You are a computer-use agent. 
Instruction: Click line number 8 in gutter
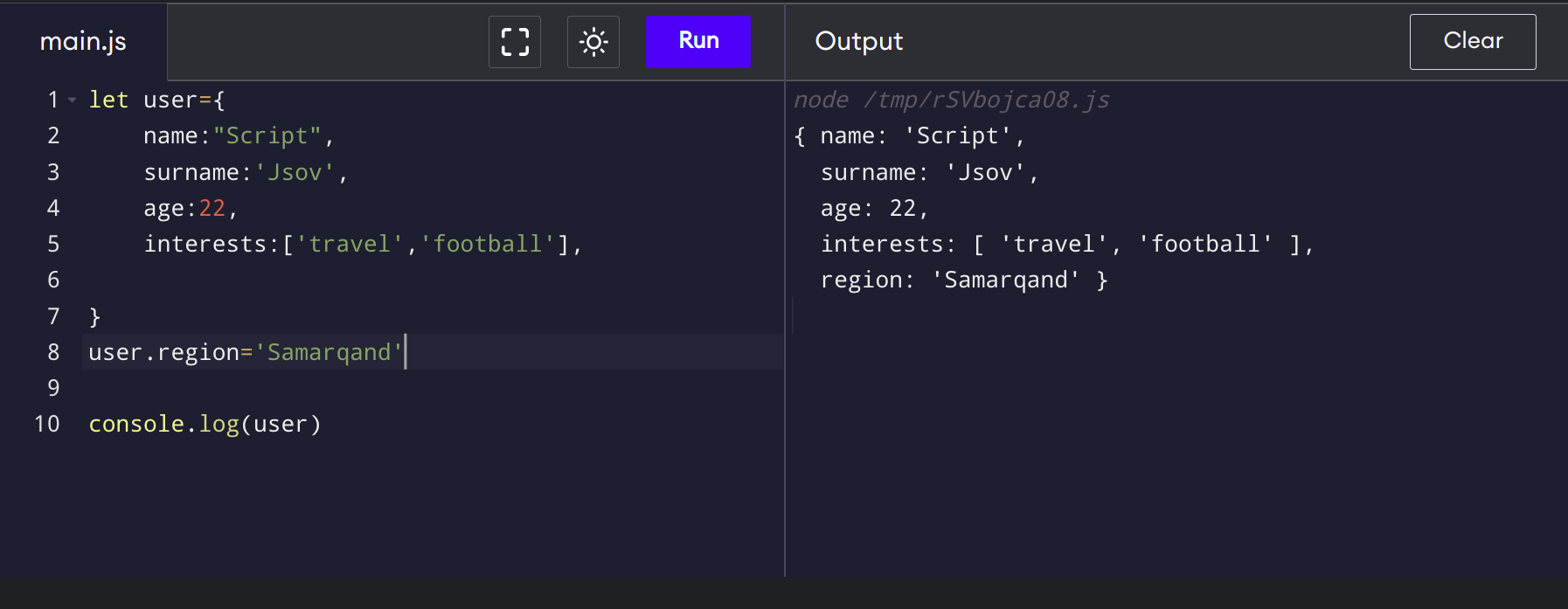(x=53, y=352)
